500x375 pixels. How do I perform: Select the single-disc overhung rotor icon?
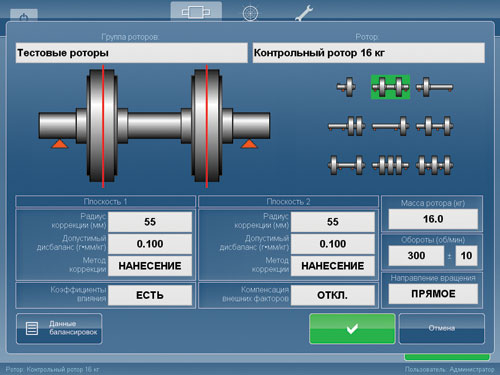[x=346, y=87]
